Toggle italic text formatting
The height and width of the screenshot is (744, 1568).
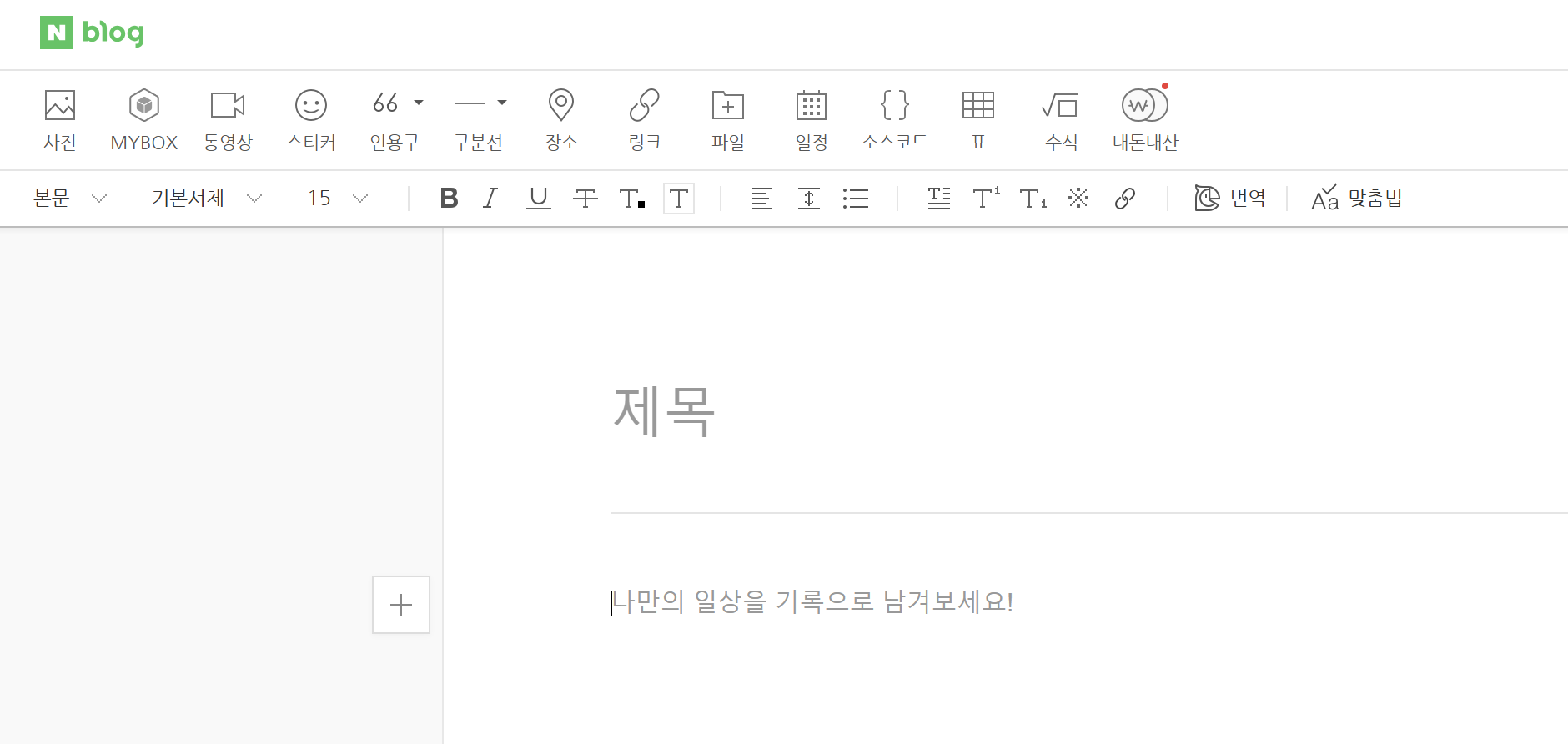490,199
